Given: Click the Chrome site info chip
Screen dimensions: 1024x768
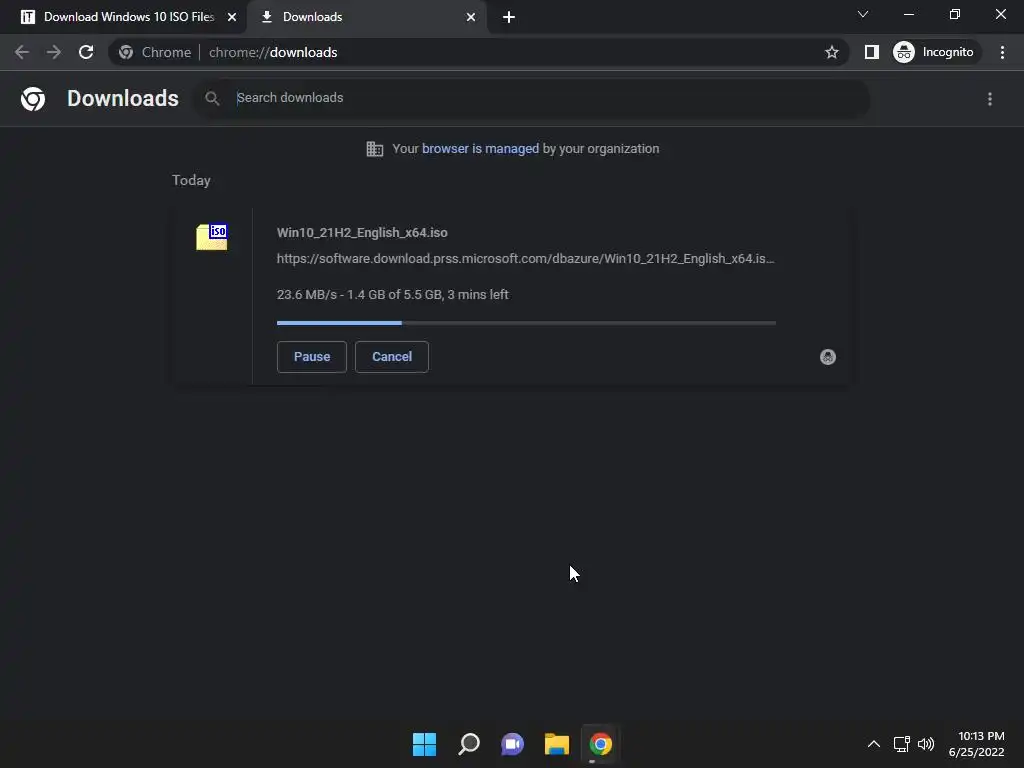Looking at the screenshot, I should (x=155, y=52).
